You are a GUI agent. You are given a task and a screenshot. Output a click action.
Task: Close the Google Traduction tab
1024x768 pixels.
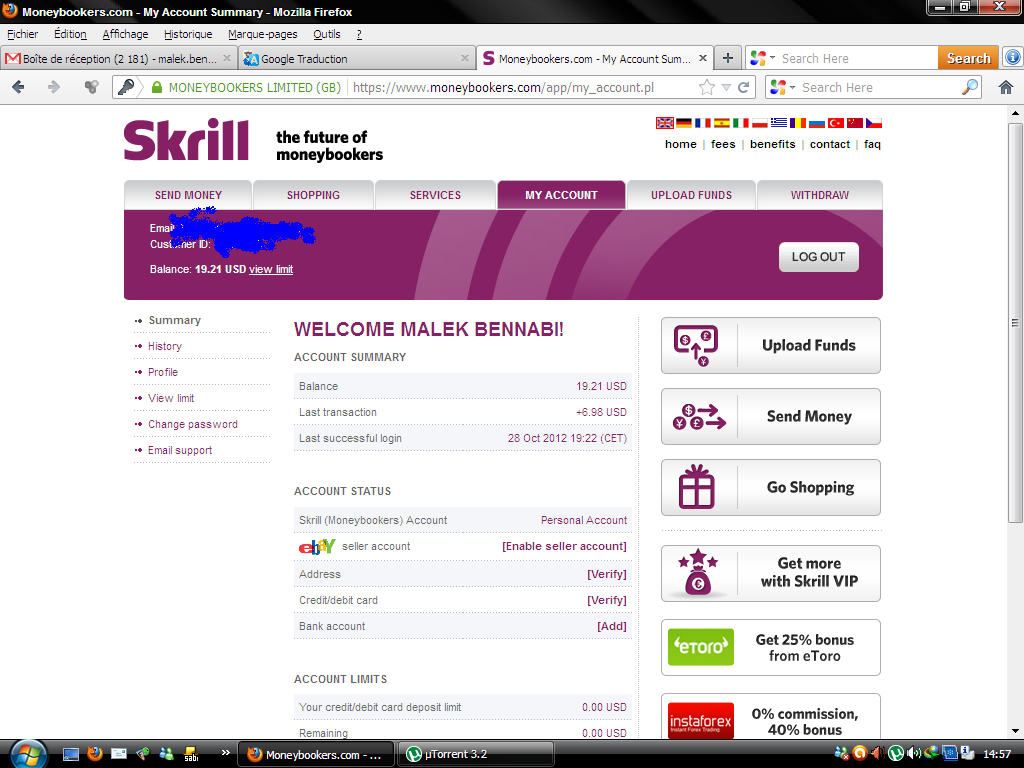point(464,58)
